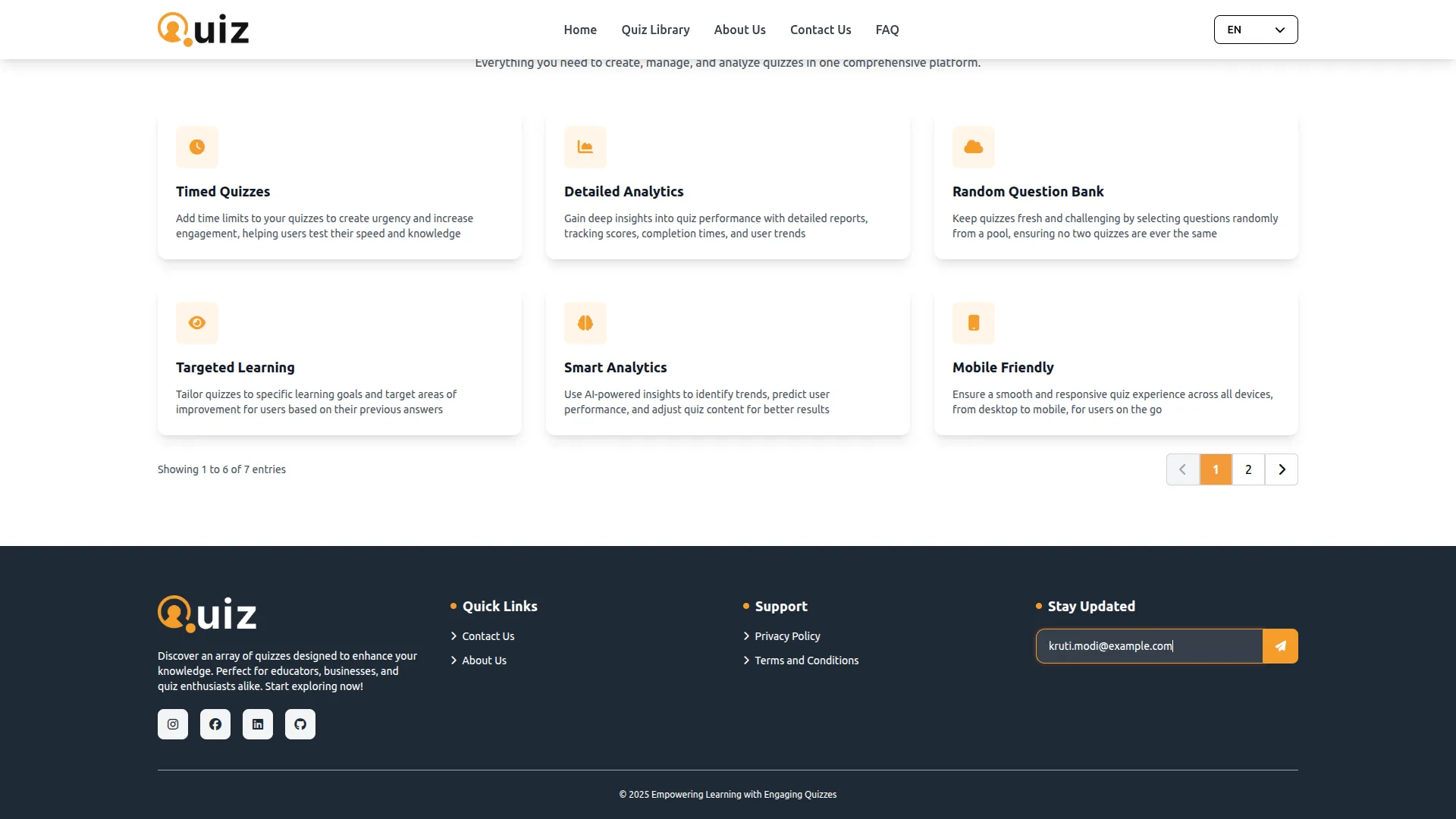Viewport: 1456px width, 819px height.
Task: Open the FAQ nav item
Action: pos(887,30)
